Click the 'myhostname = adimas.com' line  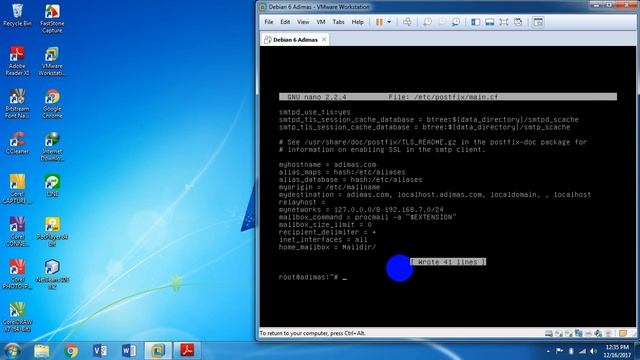[327, 165]
